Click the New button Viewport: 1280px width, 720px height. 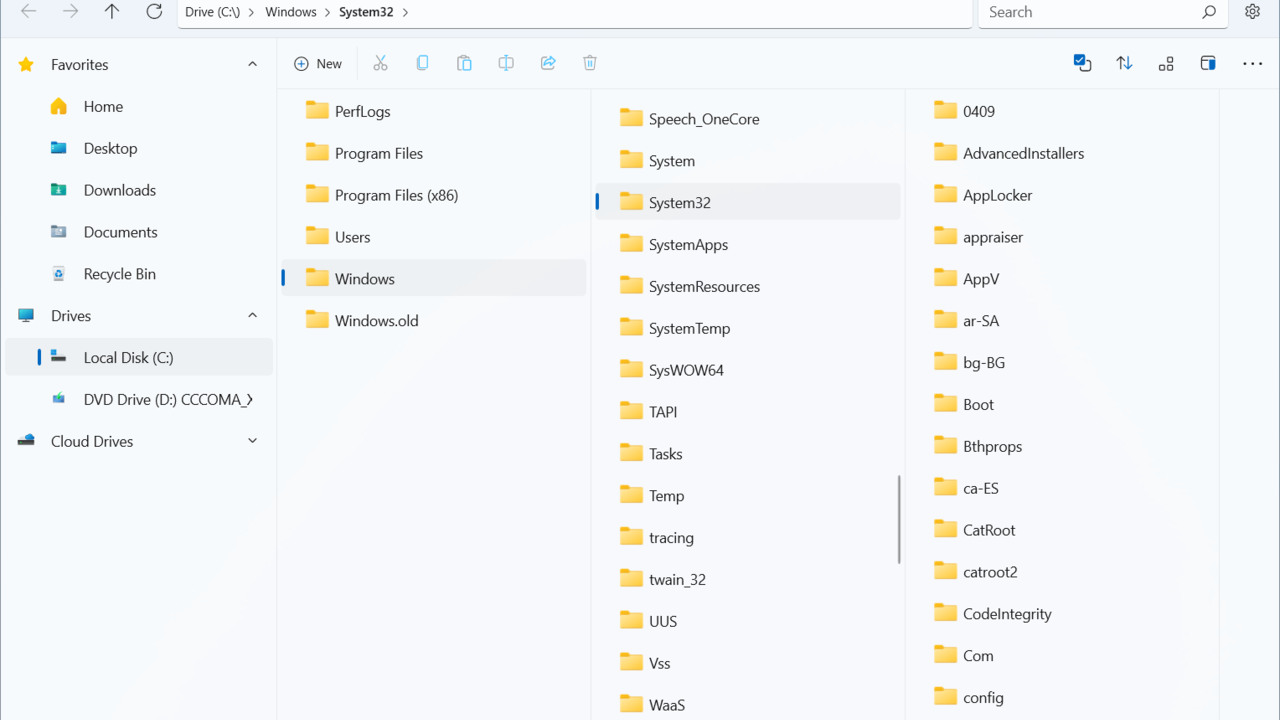coord(318,63)
